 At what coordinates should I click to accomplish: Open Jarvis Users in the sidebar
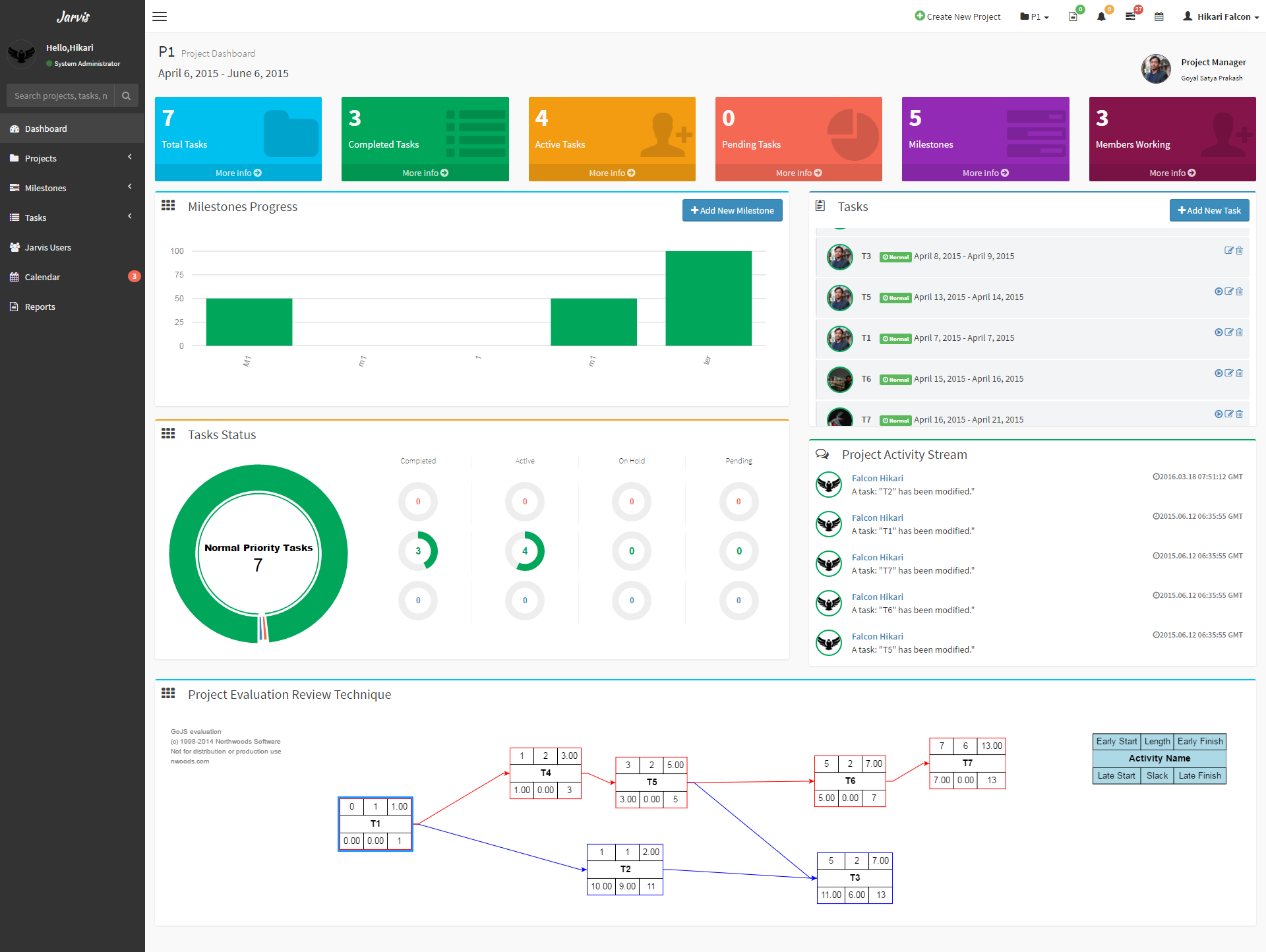coord(48,247)
